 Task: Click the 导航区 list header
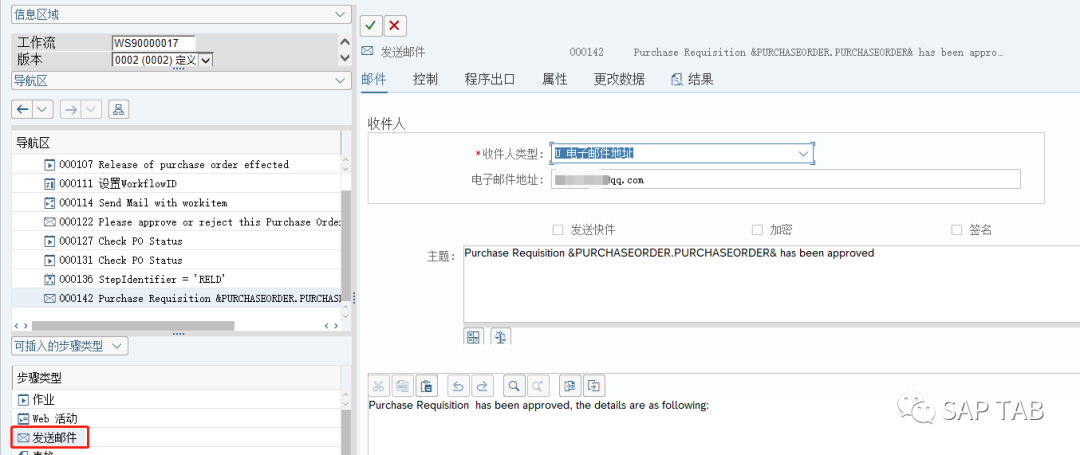[176, 142]
